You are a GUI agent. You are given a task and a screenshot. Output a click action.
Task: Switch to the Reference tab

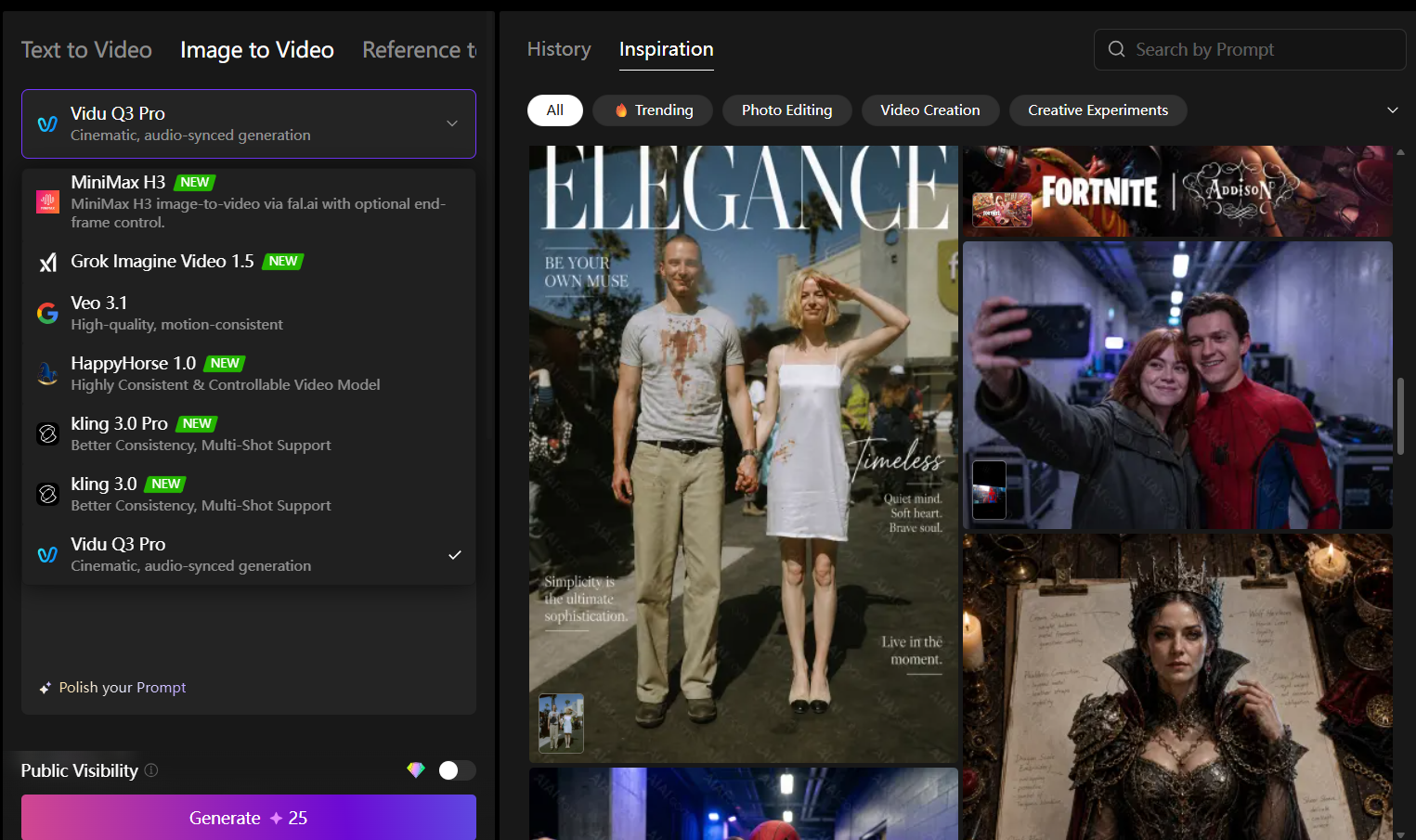pyautogui.click(x=420, y=50)
